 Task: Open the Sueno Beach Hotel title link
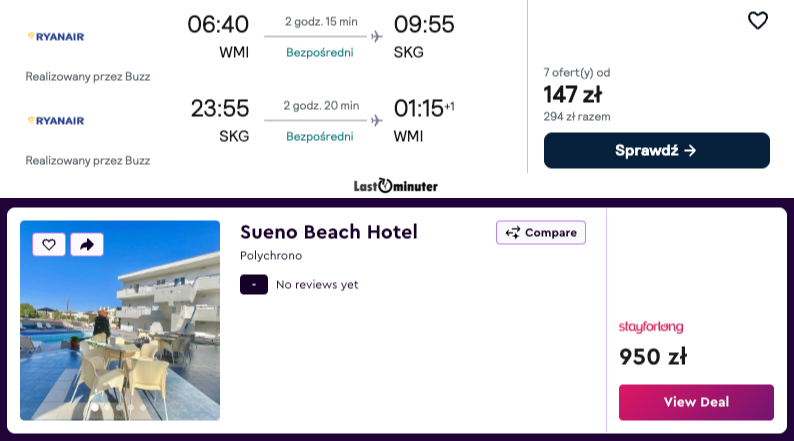click(x=329, y=232)
